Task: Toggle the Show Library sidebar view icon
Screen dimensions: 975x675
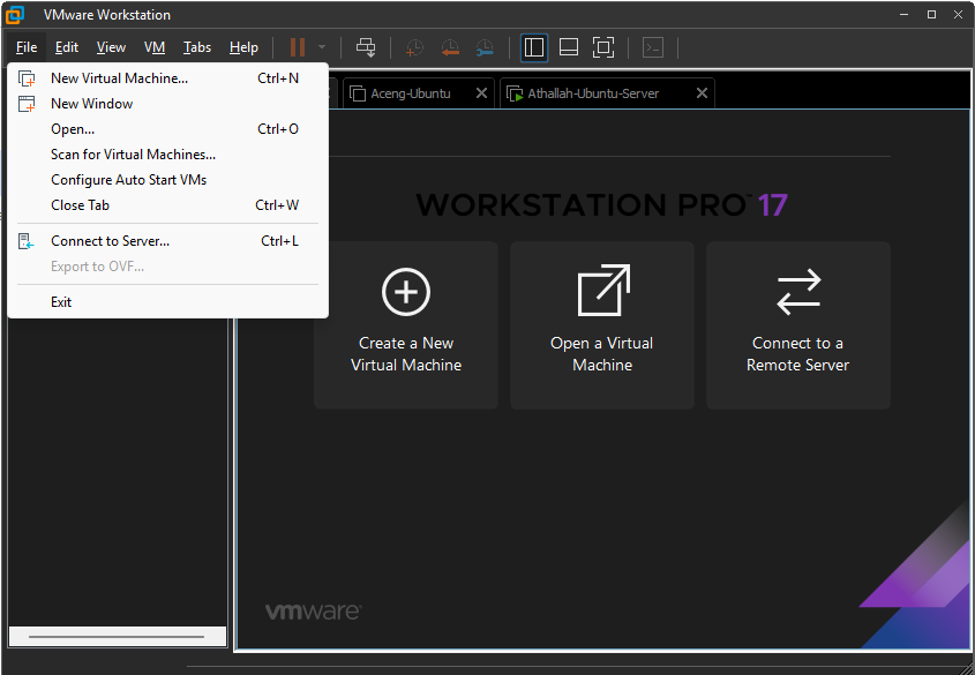Action: pos(534,47)
